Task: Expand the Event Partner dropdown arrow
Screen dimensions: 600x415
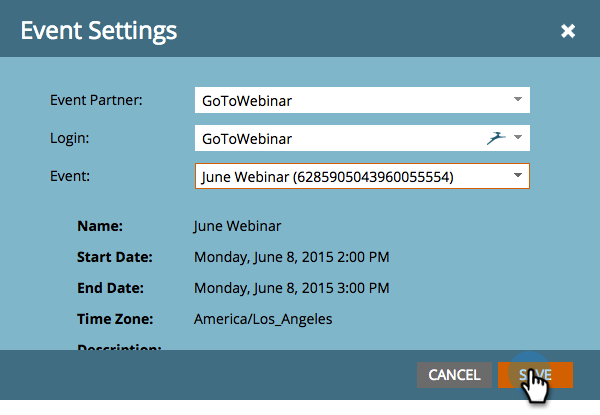Action: click(517, 100)
